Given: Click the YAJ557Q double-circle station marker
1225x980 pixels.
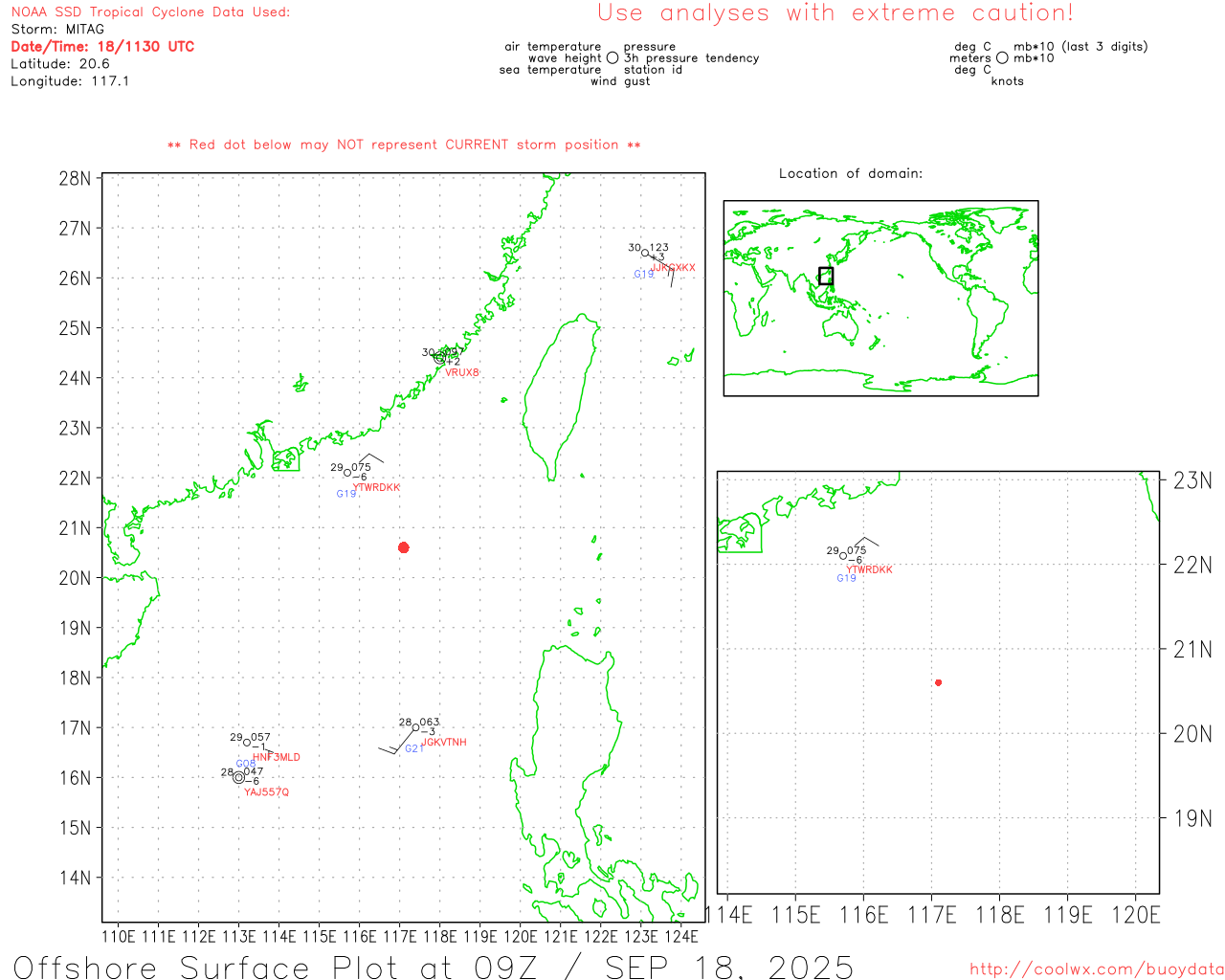Looking at the screenshot, I should coord(238,777).
